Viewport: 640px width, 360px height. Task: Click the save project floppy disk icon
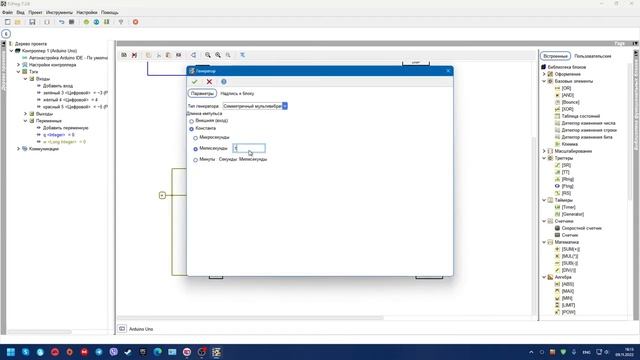click(32, 22)
